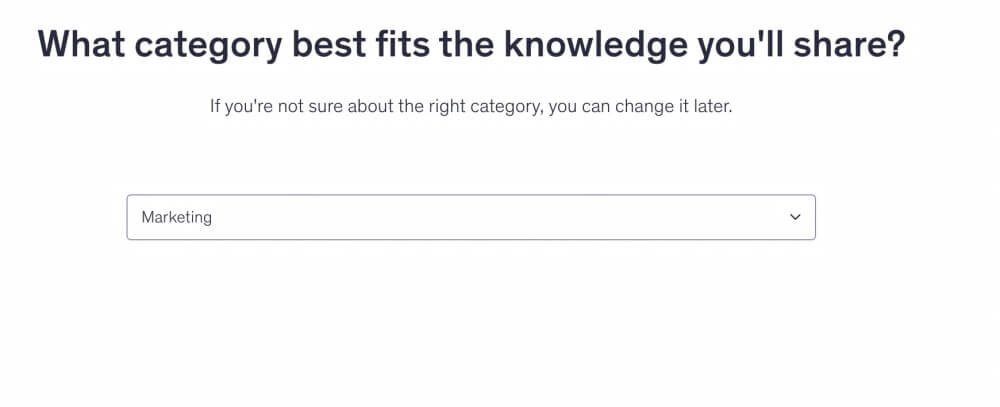Expand category options using the small arrow icon
This screenshot has width=1000, height=407.
tap(795, 217)
